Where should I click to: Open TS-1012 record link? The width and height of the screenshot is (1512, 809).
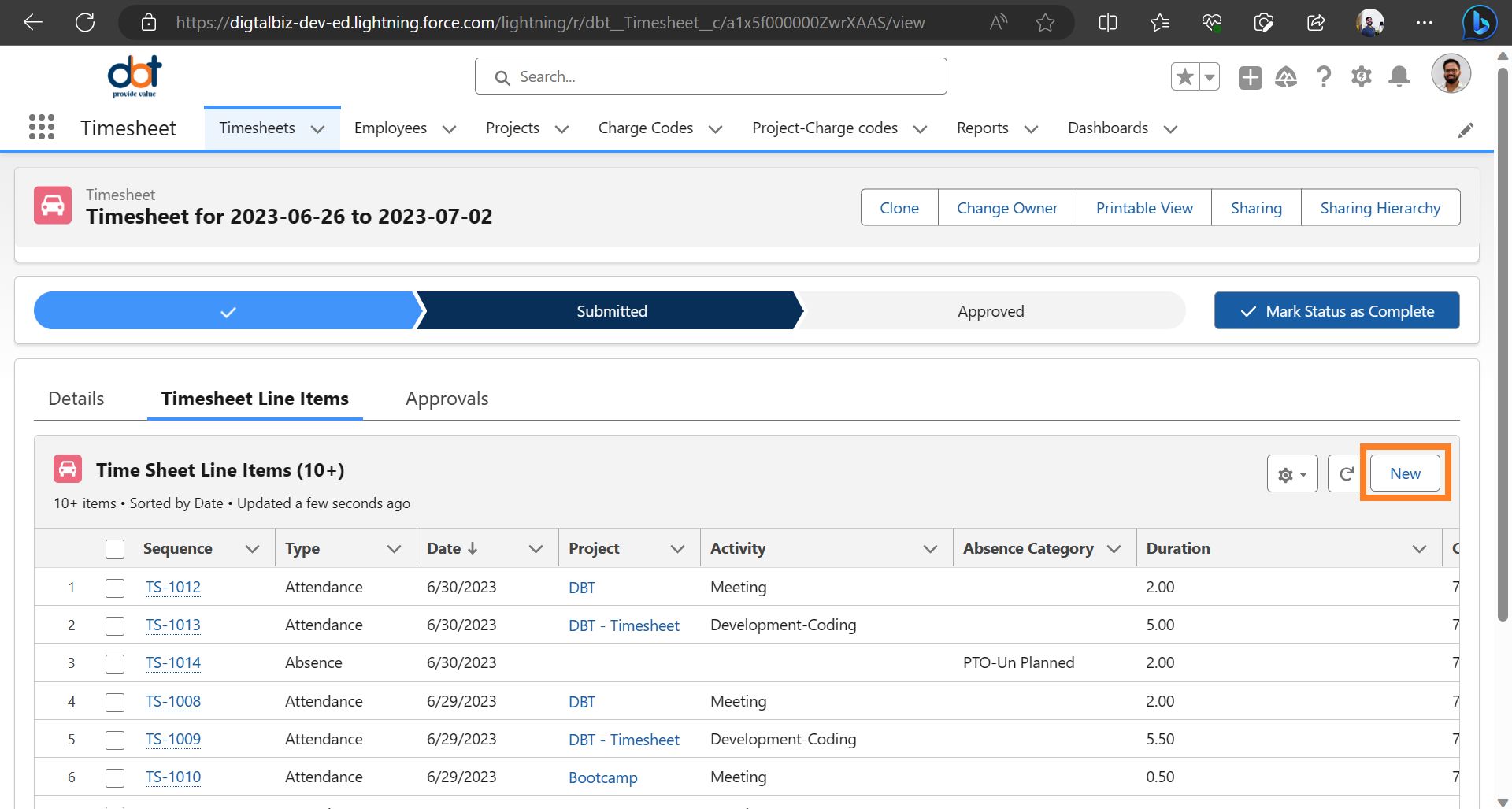pos(173,588)
